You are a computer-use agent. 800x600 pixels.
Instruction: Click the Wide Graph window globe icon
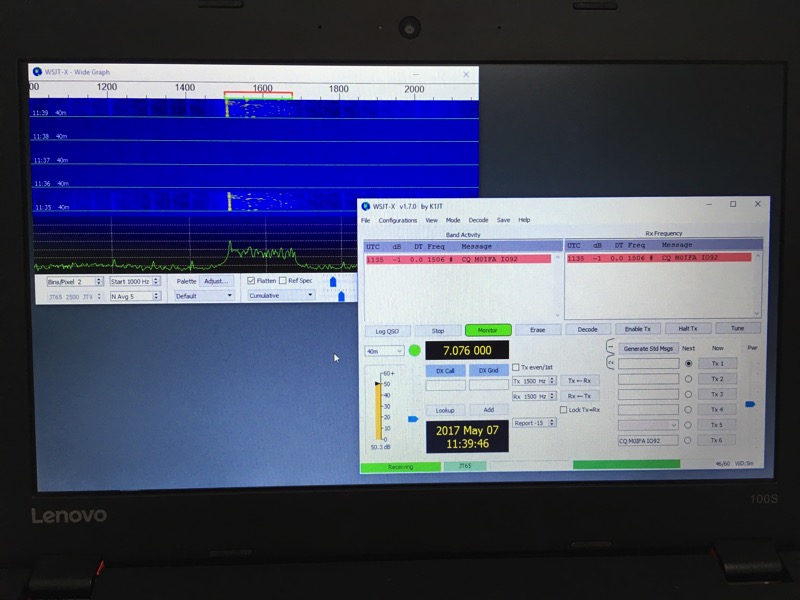point(37,72)
